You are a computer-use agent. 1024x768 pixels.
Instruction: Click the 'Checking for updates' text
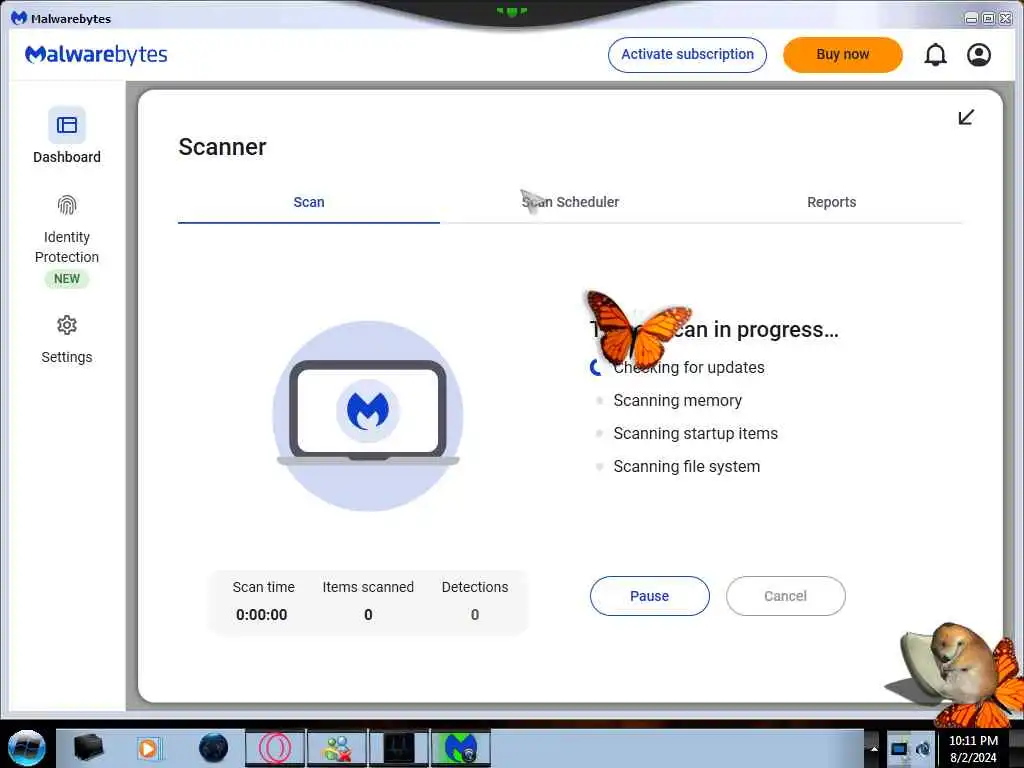689,368
